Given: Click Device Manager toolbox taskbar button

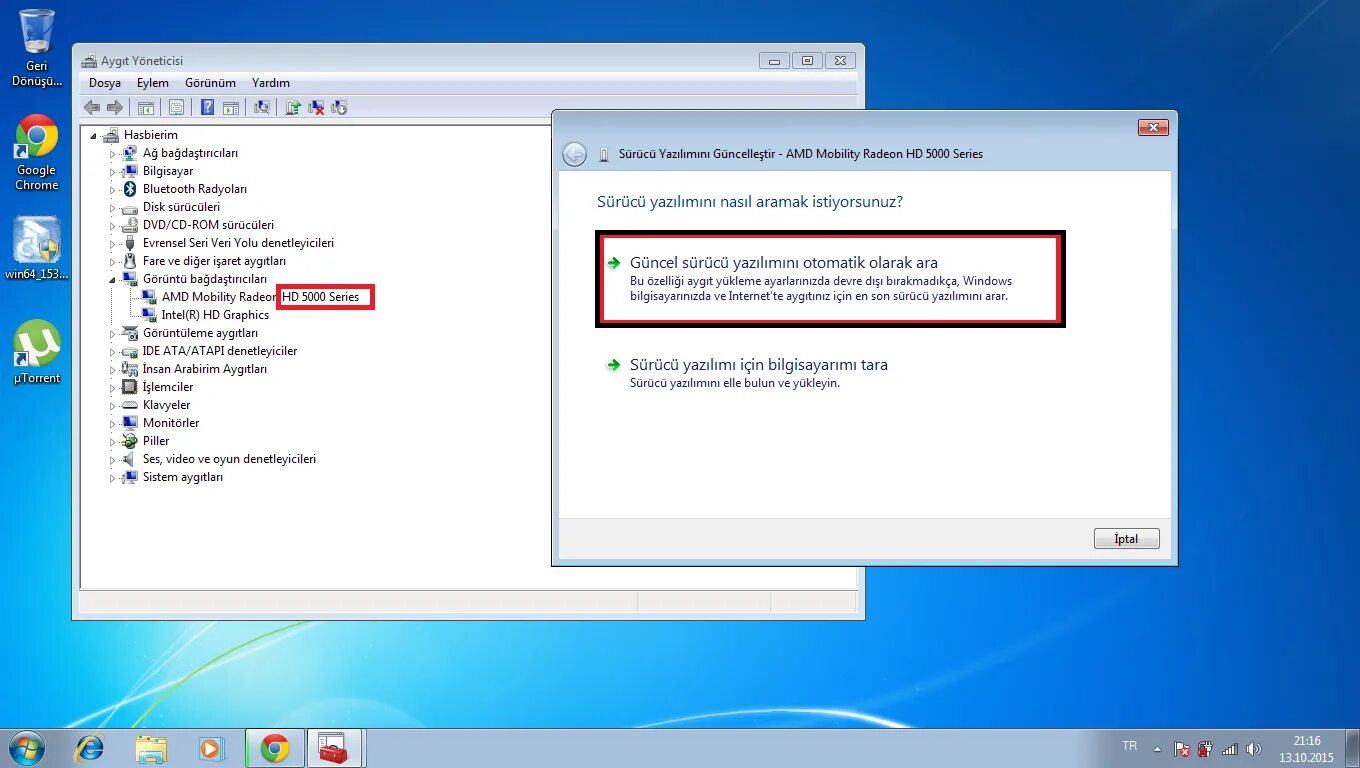Looking at the screenshot, I should (336, 748).
